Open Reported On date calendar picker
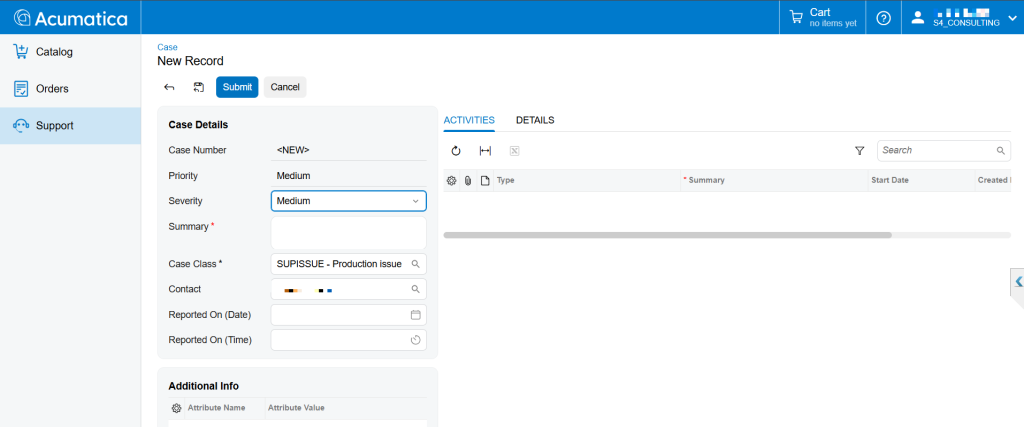Viewport: 1024px width, 427px height. coord(415,315)
